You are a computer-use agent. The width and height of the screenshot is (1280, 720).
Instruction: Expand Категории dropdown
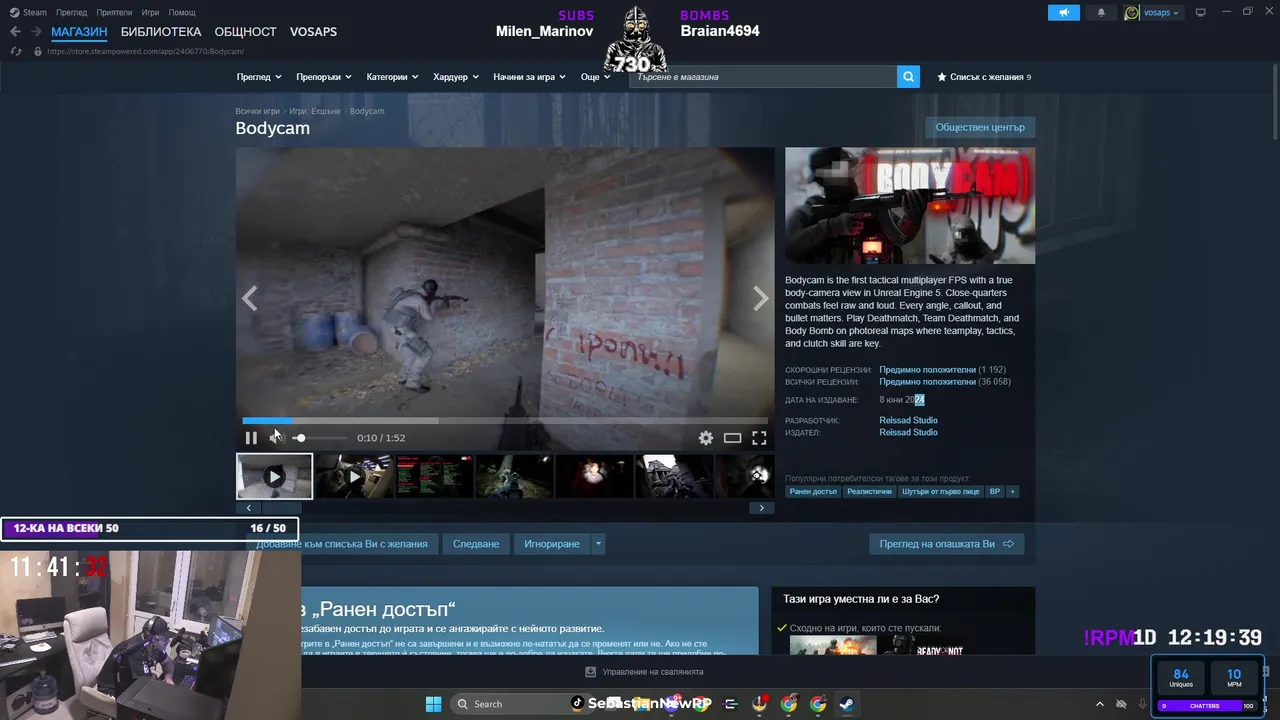click(392, 77)
